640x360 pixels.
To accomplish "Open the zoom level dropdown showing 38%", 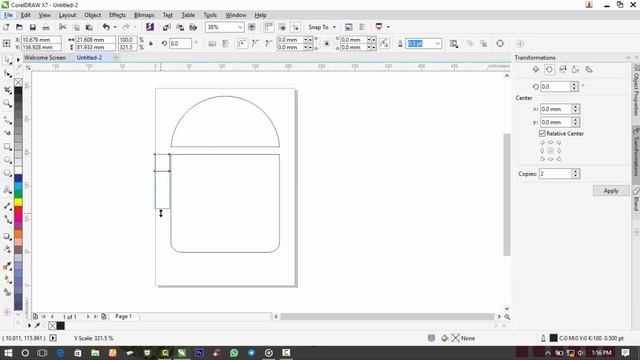I will [240, 27].
